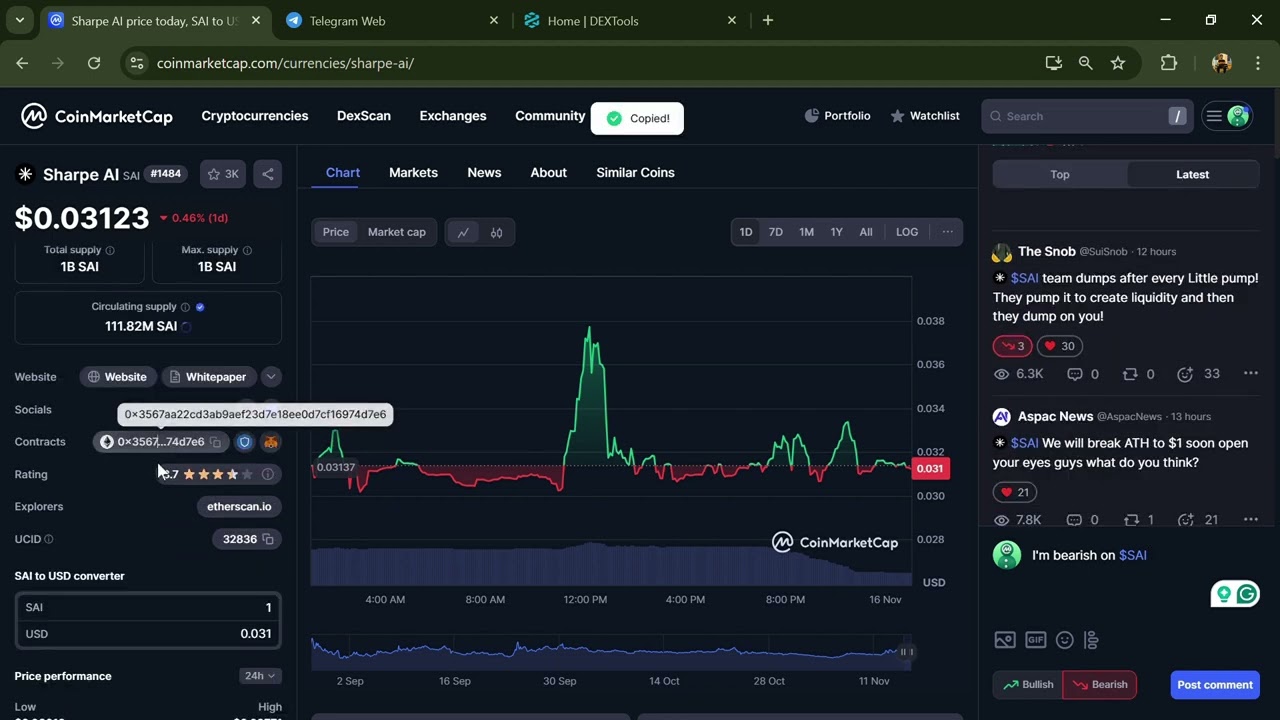
Task: Click the CoinMarketCap logo
Action: [97, 116]
